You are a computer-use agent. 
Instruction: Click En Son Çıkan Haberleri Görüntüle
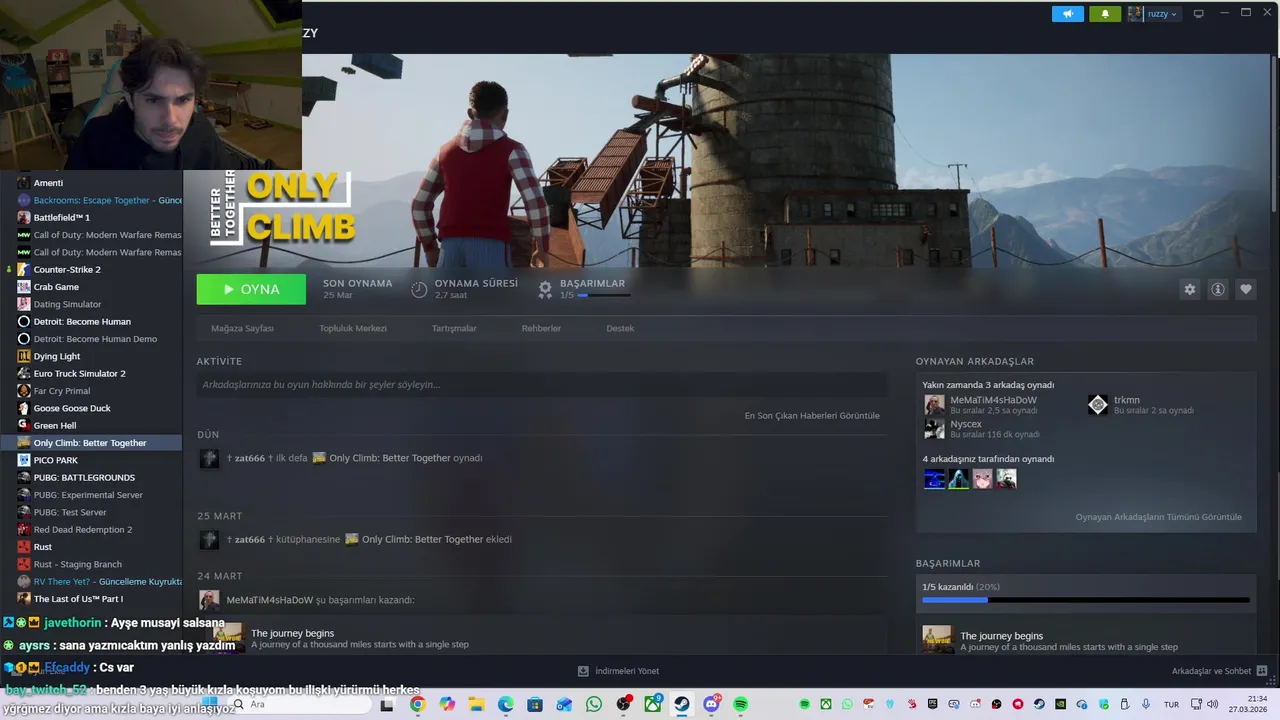(812, 415)
